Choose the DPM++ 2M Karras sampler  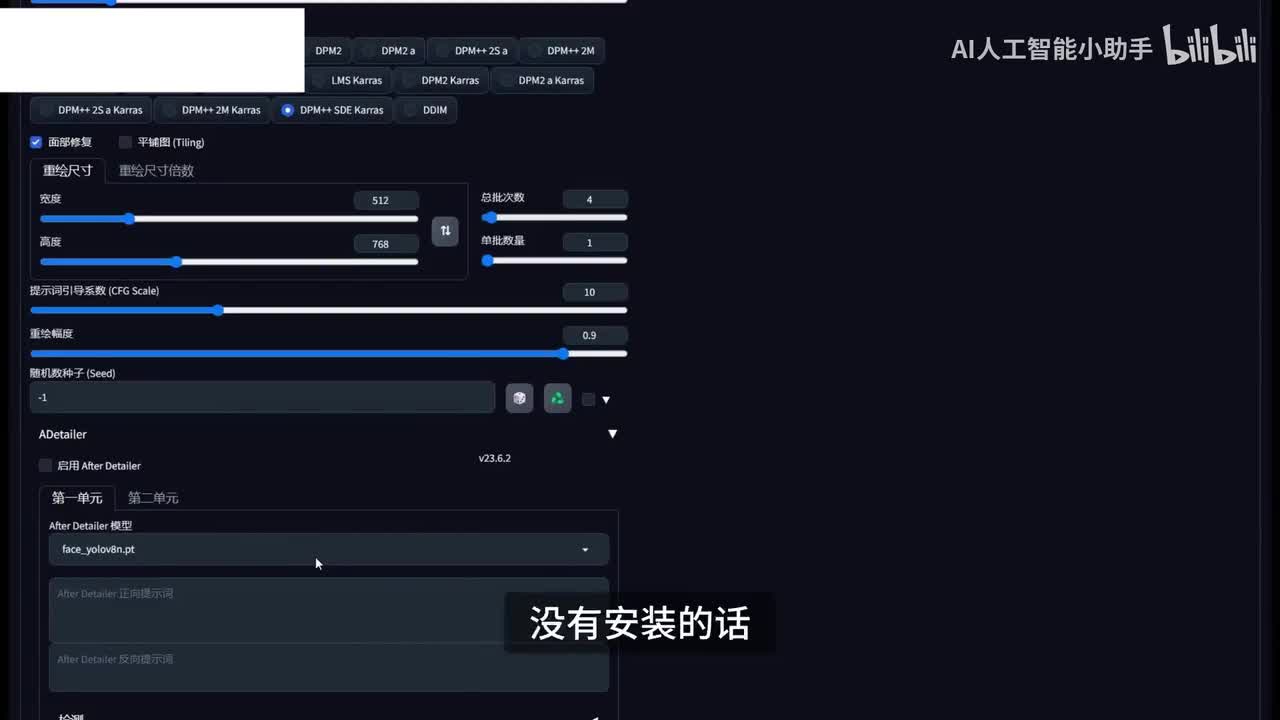click(x=211, y=110)
